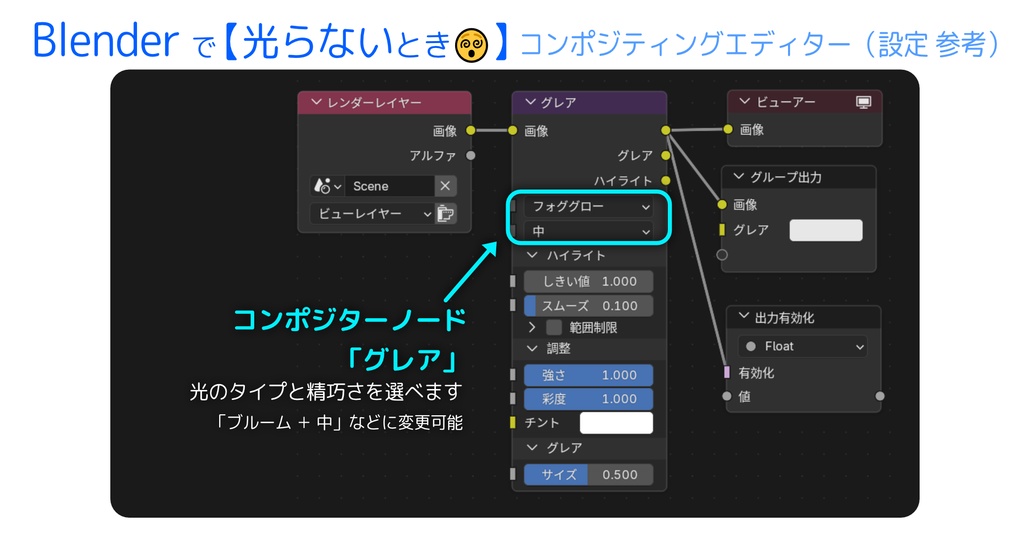The height and width of the screenshot is (537, 1024).
Task: Adjust the 彩度 1.000 slider
Action: [x=588, y=399]
